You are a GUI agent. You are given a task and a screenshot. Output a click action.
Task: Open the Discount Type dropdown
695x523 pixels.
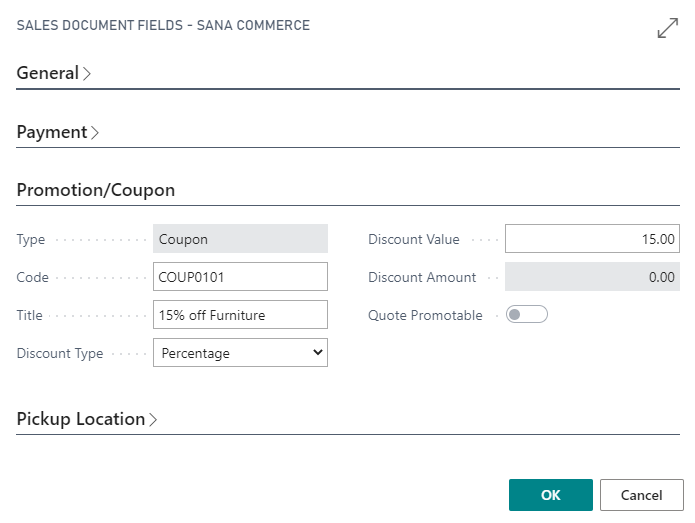[240, 353]
